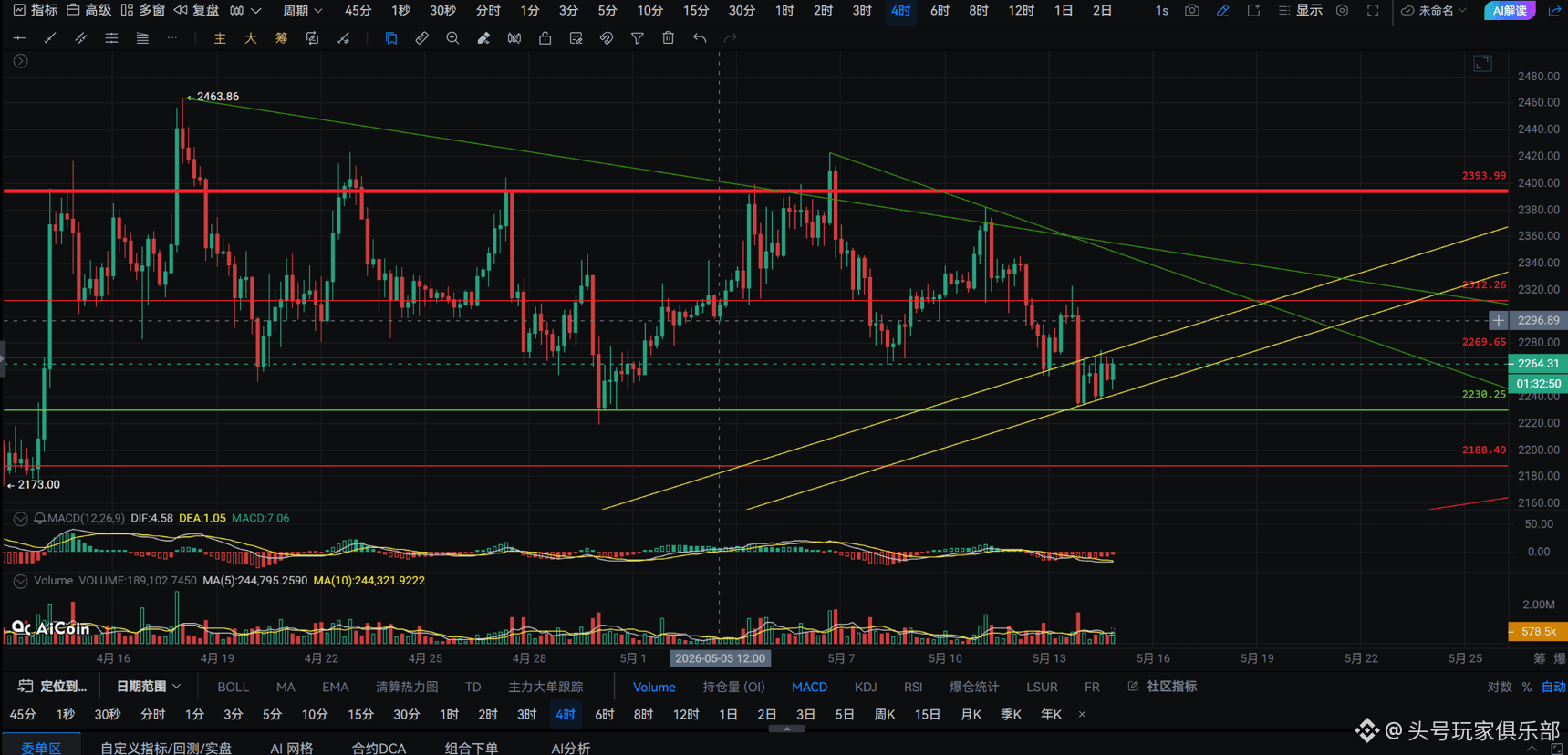This screenshot has width=1568, height=755.
Task: Close the bottom timeframe row with X
Action: click(x=1082, y=715)
